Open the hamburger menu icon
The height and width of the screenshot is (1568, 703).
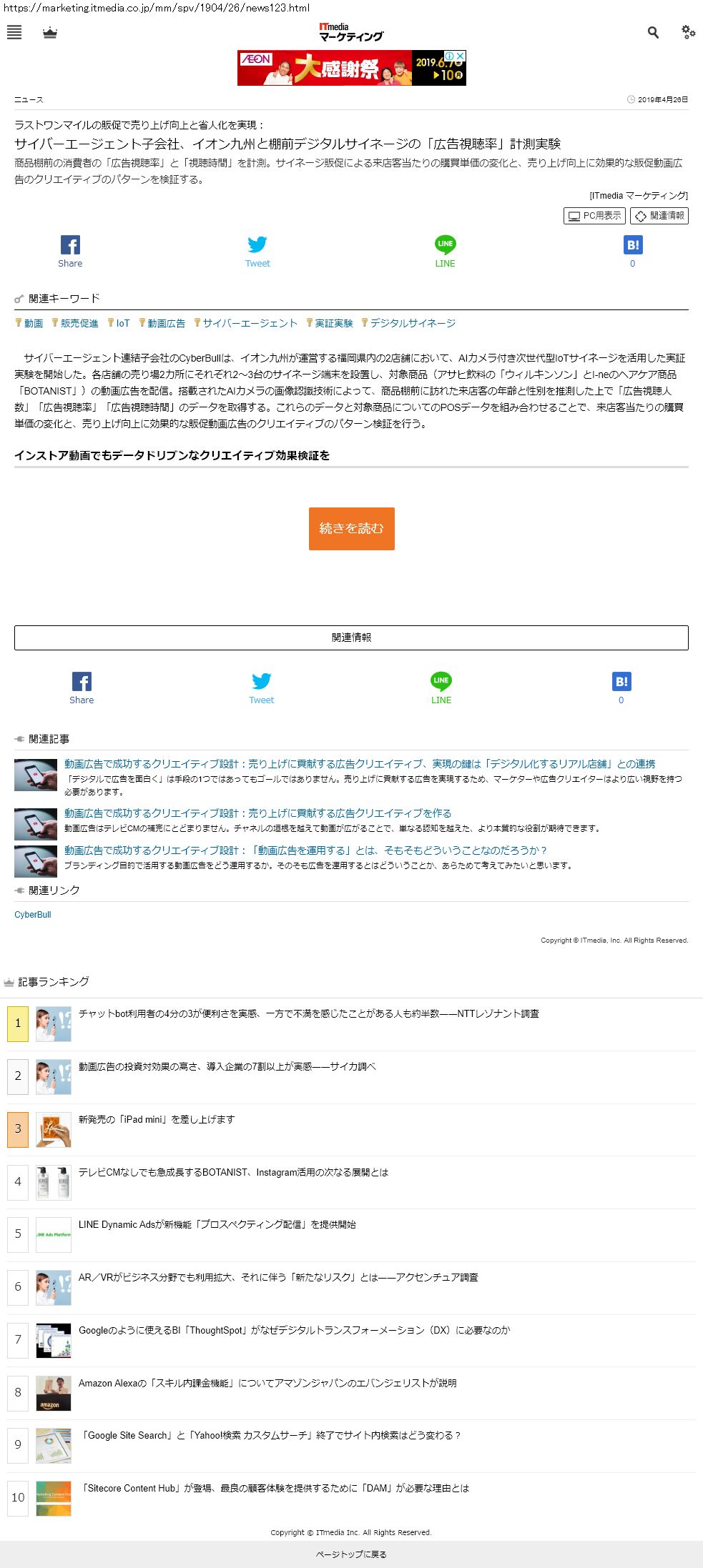14,32
